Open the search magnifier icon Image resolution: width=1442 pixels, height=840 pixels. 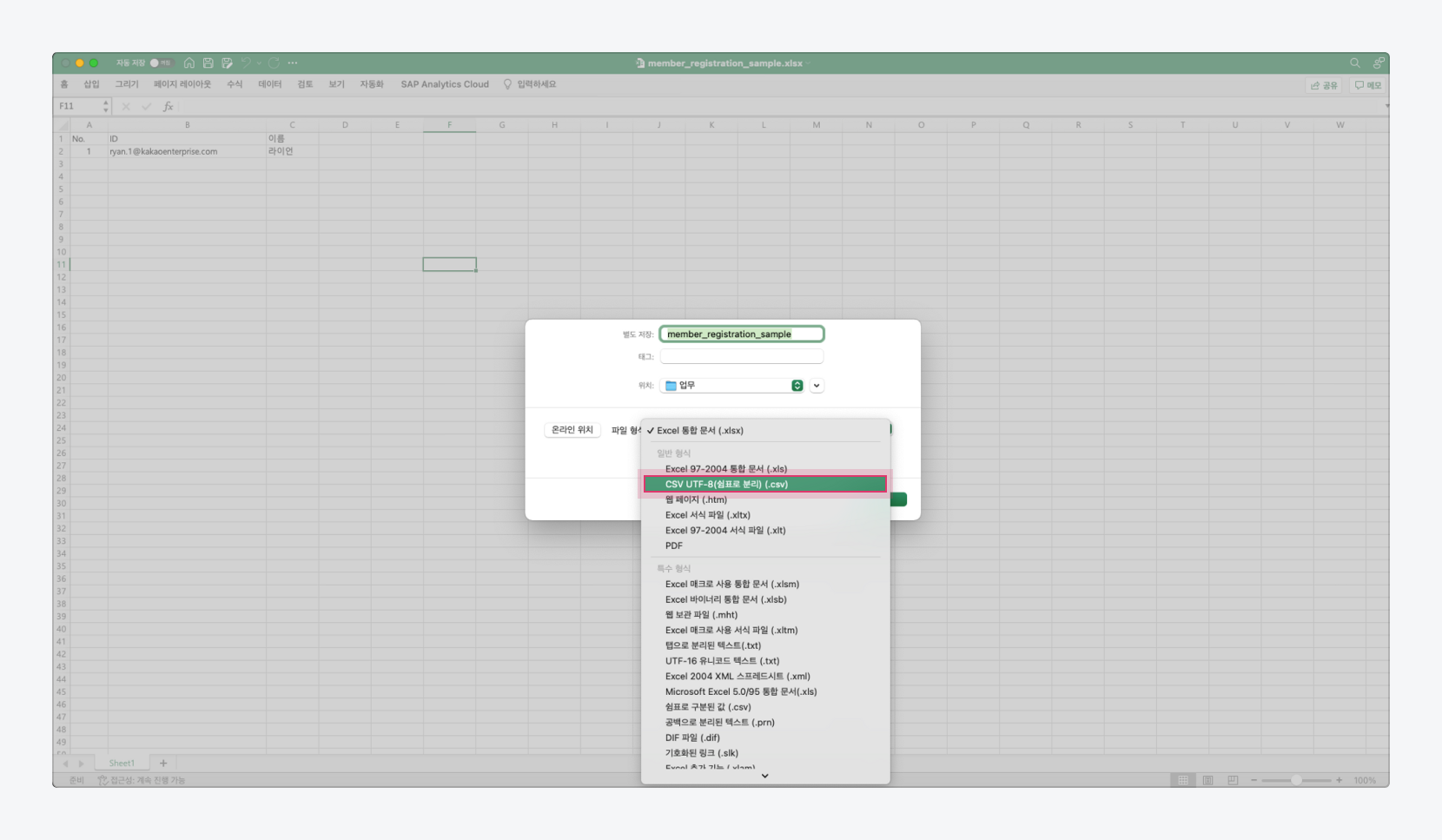coord(1354,63)
